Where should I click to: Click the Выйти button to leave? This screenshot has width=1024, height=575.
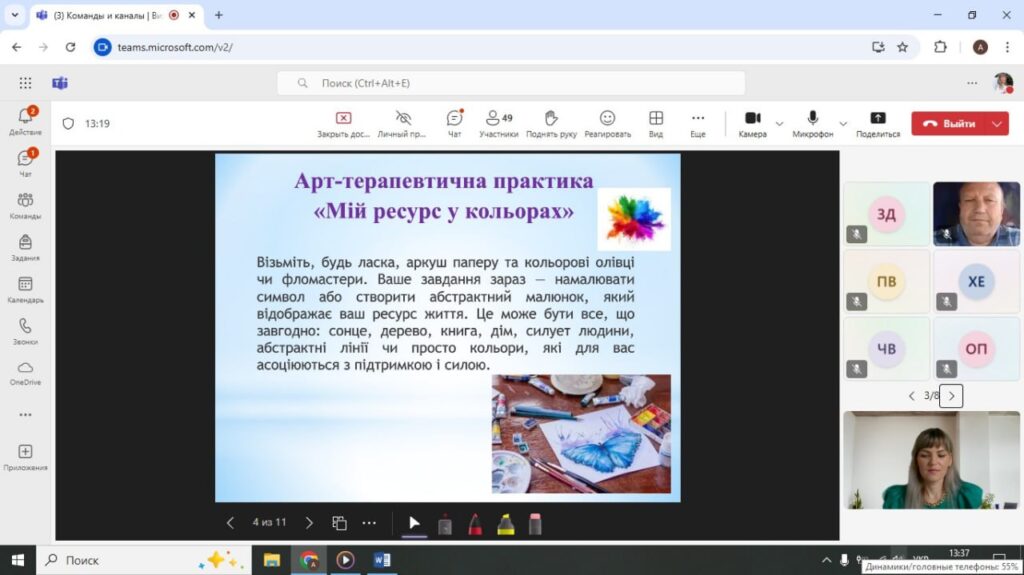[x=949, y=124]
